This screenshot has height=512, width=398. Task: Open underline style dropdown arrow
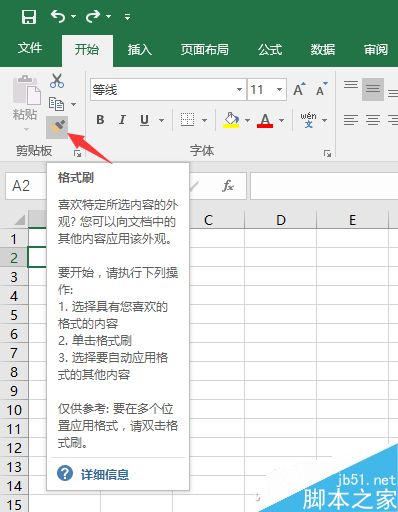click(x=161, y=120)
